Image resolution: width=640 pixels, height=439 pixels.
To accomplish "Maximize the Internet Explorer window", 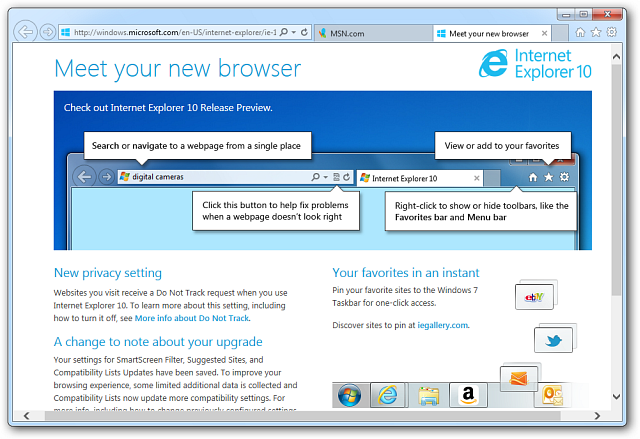I will click(584, 15).
